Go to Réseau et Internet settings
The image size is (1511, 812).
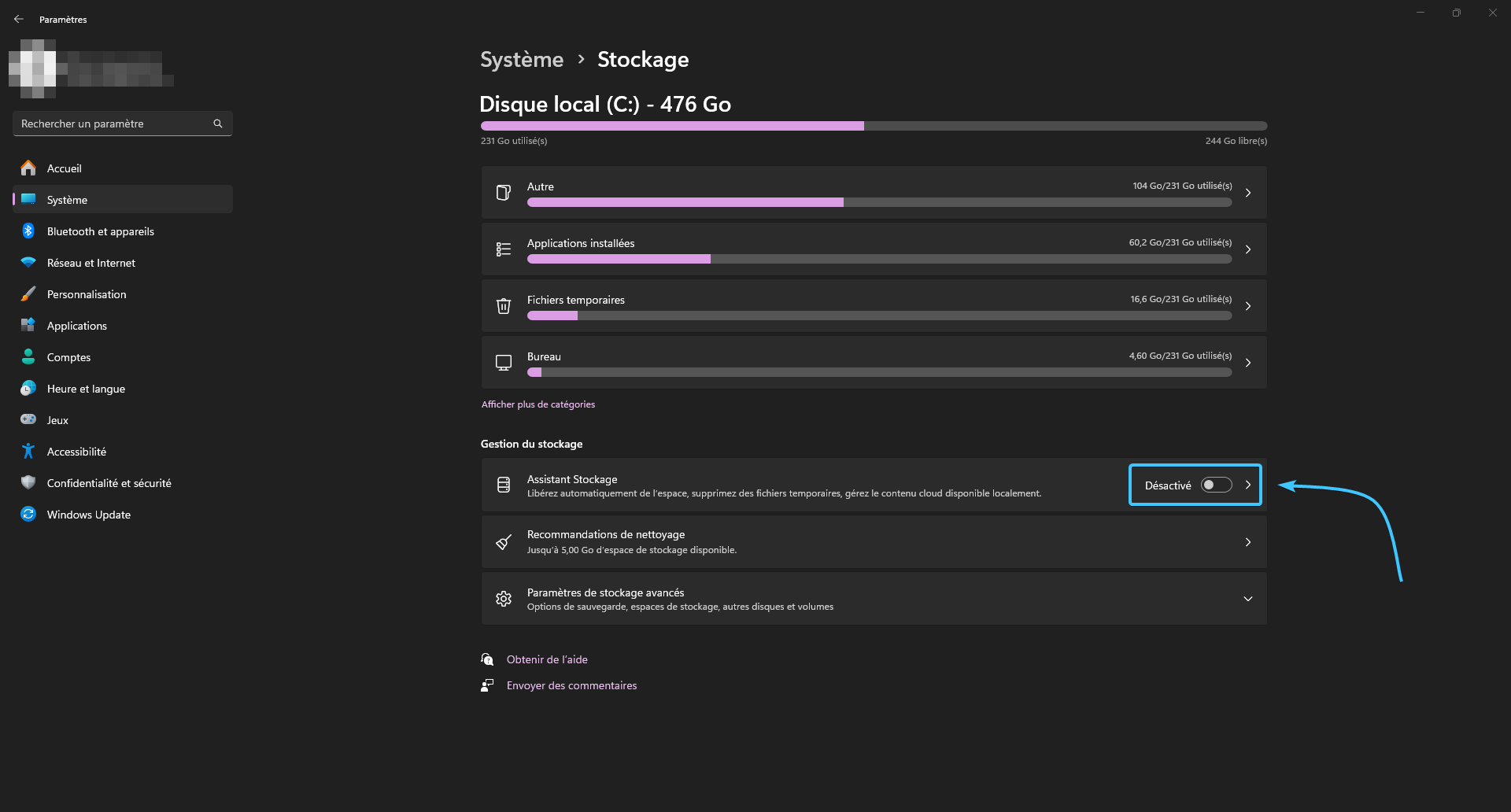[123, 262]
